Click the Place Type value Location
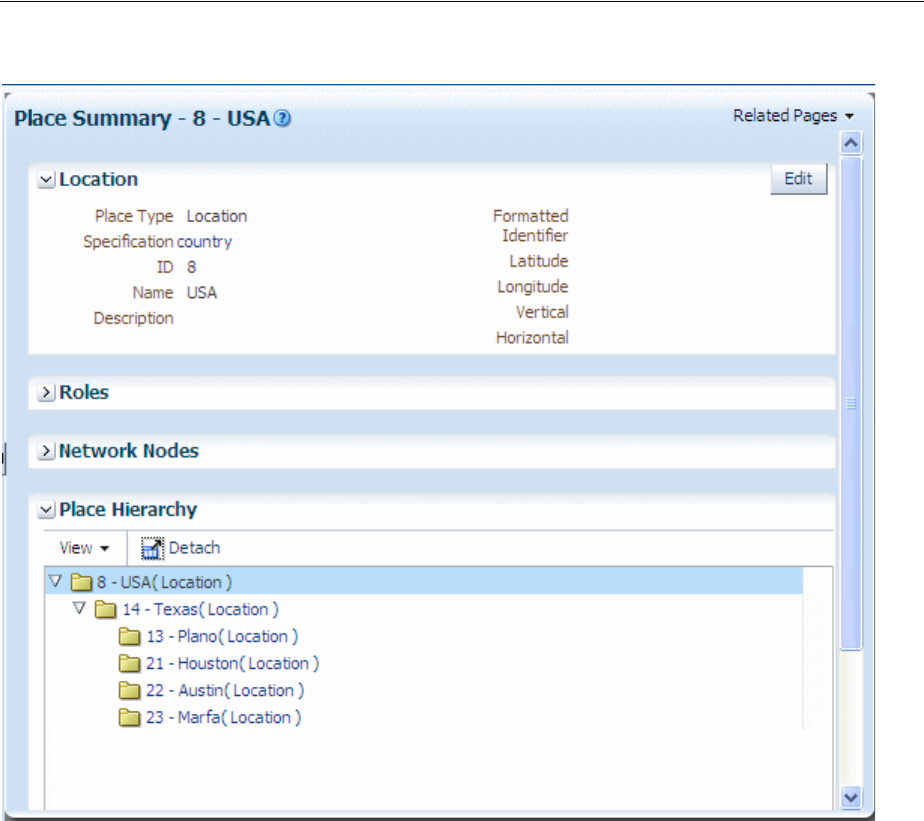This screenshot has width=924, height=821. click(217, 216)
